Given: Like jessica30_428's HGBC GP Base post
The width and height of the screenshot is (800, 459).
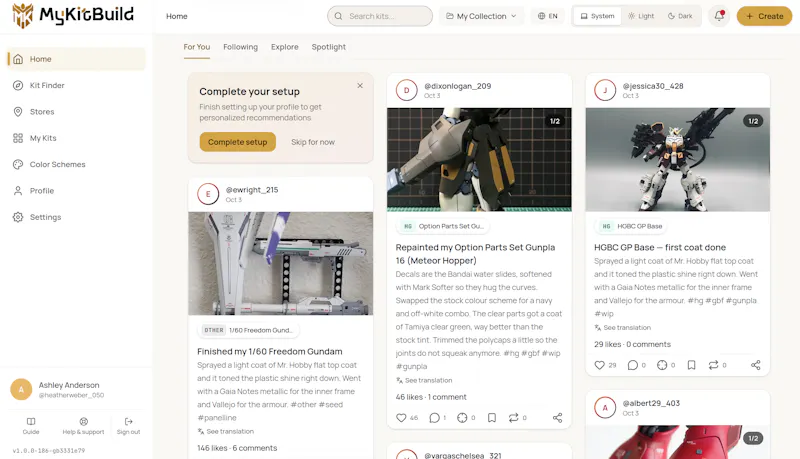Looking at the screenshot, I should coord(599,365).
